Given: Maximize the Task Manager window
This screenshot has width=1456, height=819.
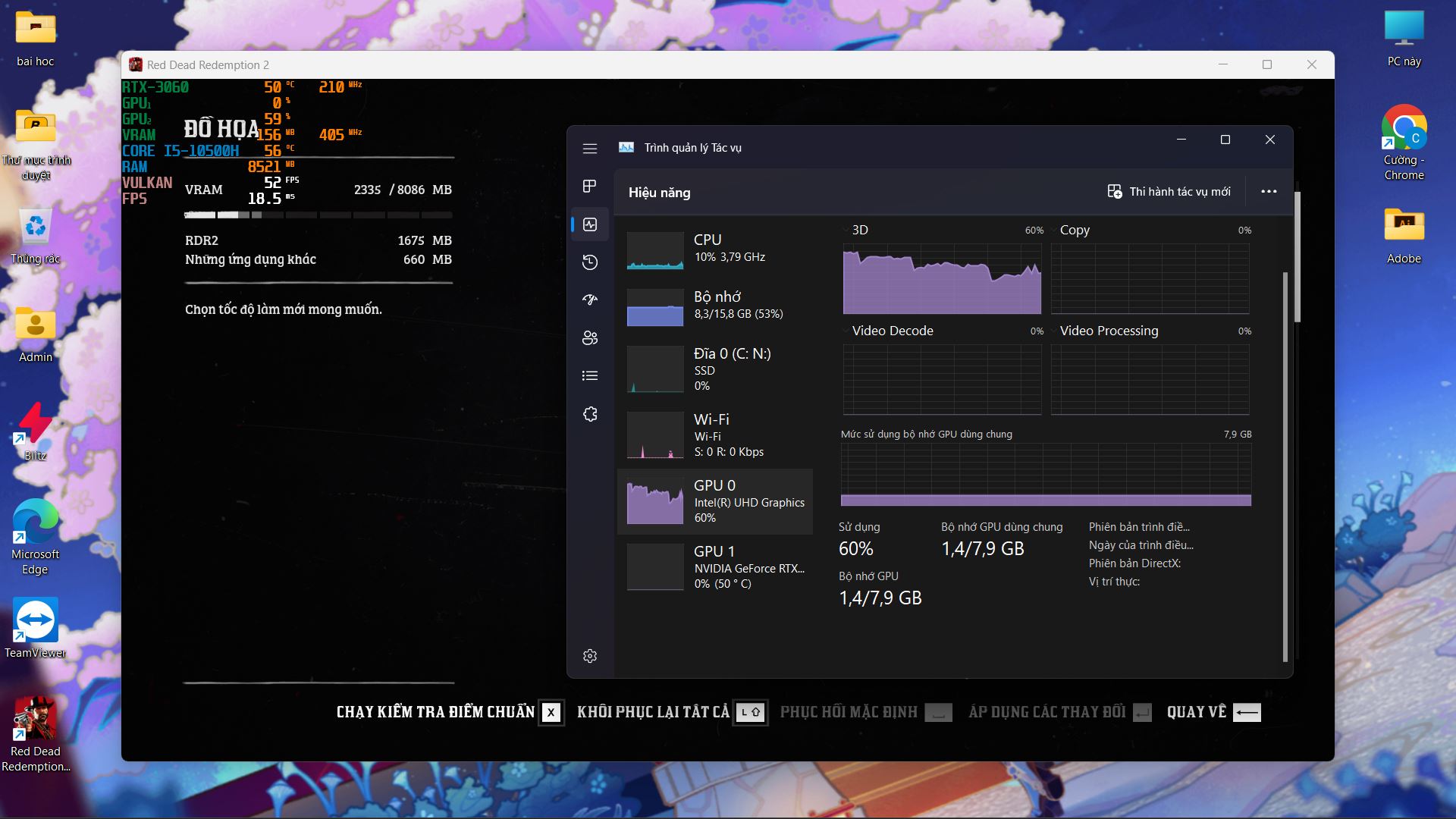Looking at the screenshot, I should point(1225,140).
